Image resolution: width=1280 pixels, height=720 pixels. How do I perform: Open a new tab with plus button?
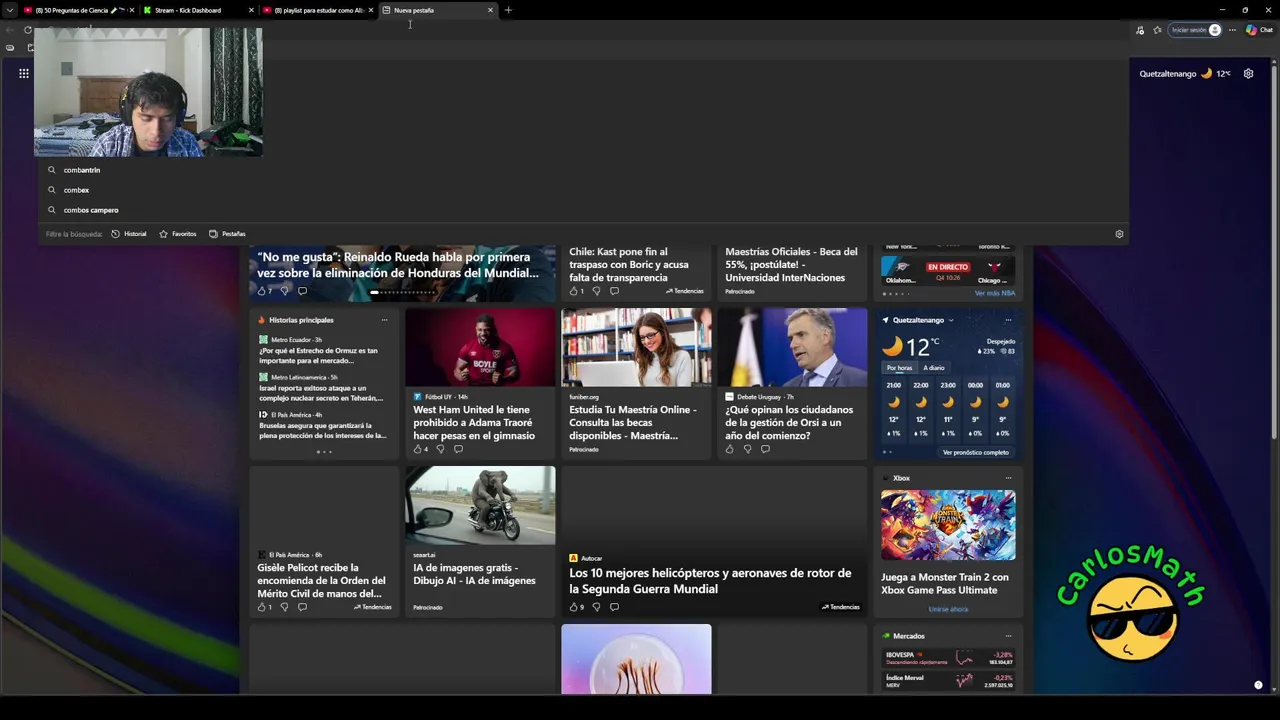(x=508, y=10)
